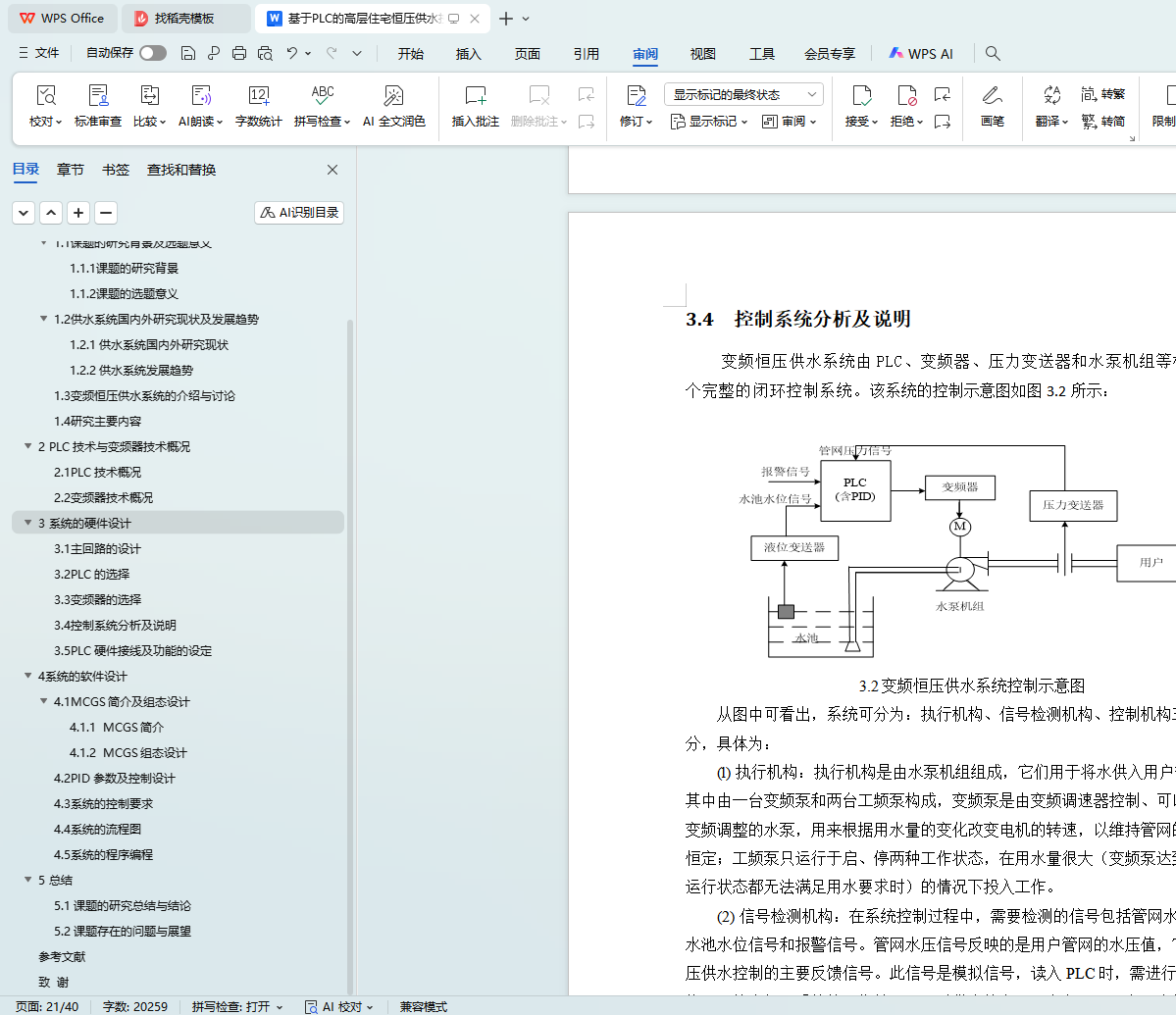The width and height of the screenshot is (1176, 1015).
Task: Click the AI朗读 read-aloud icon
Action: coord(200,96)
